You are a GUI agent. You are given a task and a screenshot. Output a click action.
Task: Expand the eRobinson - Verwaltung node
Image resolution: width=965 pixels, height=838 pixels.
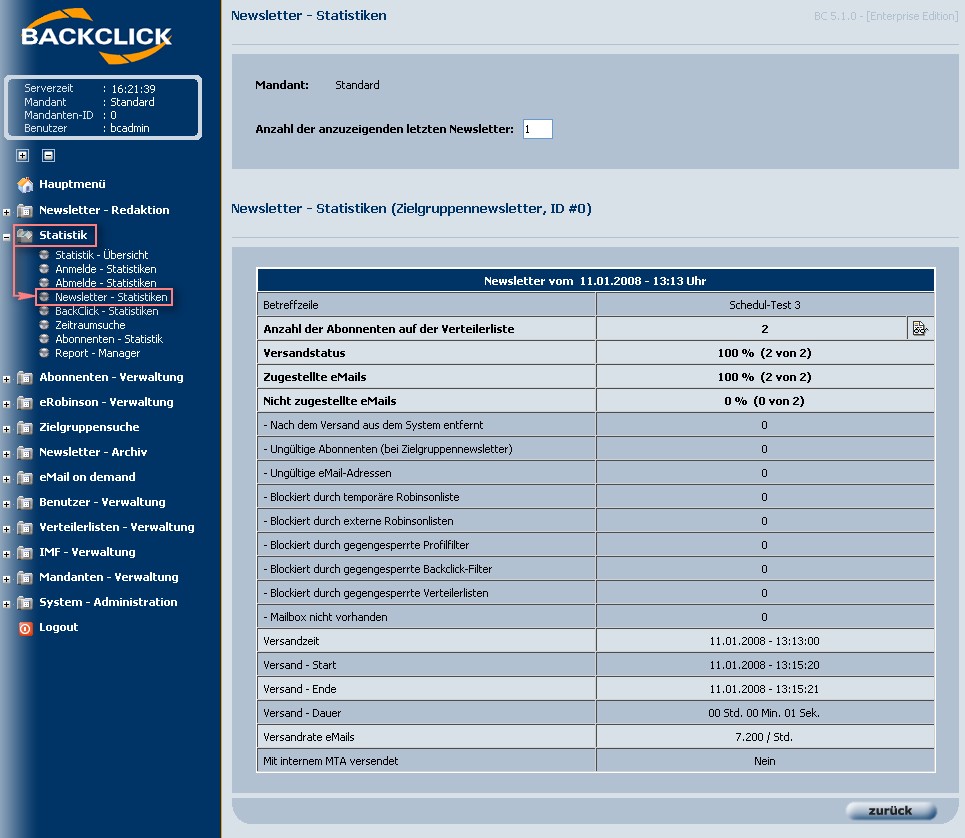click(6, 404)
